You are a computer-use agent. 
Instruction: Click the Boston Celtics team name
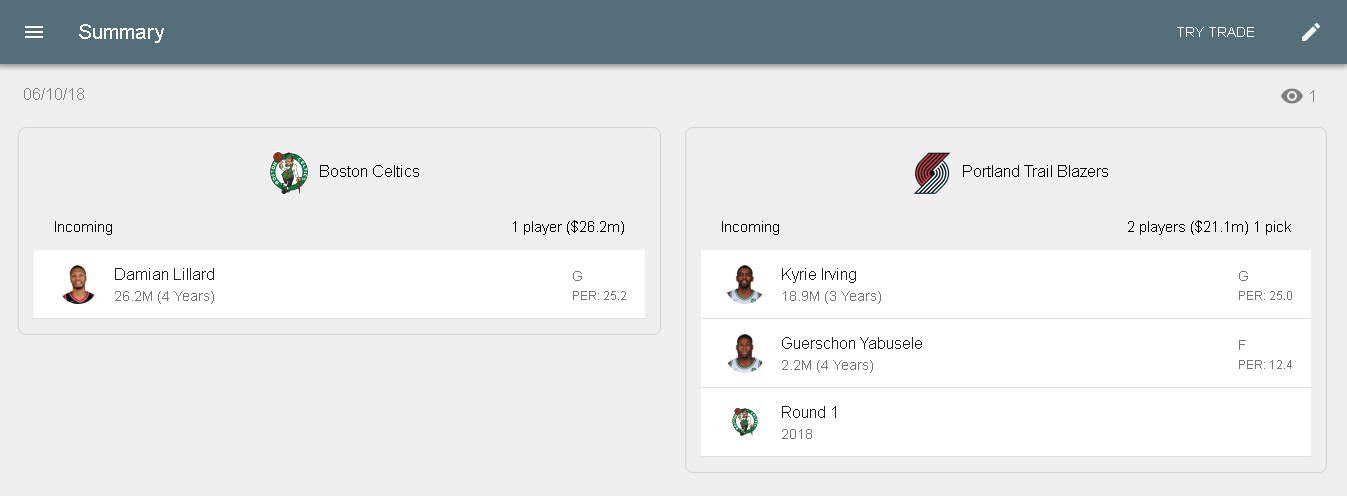click(369, 172)
